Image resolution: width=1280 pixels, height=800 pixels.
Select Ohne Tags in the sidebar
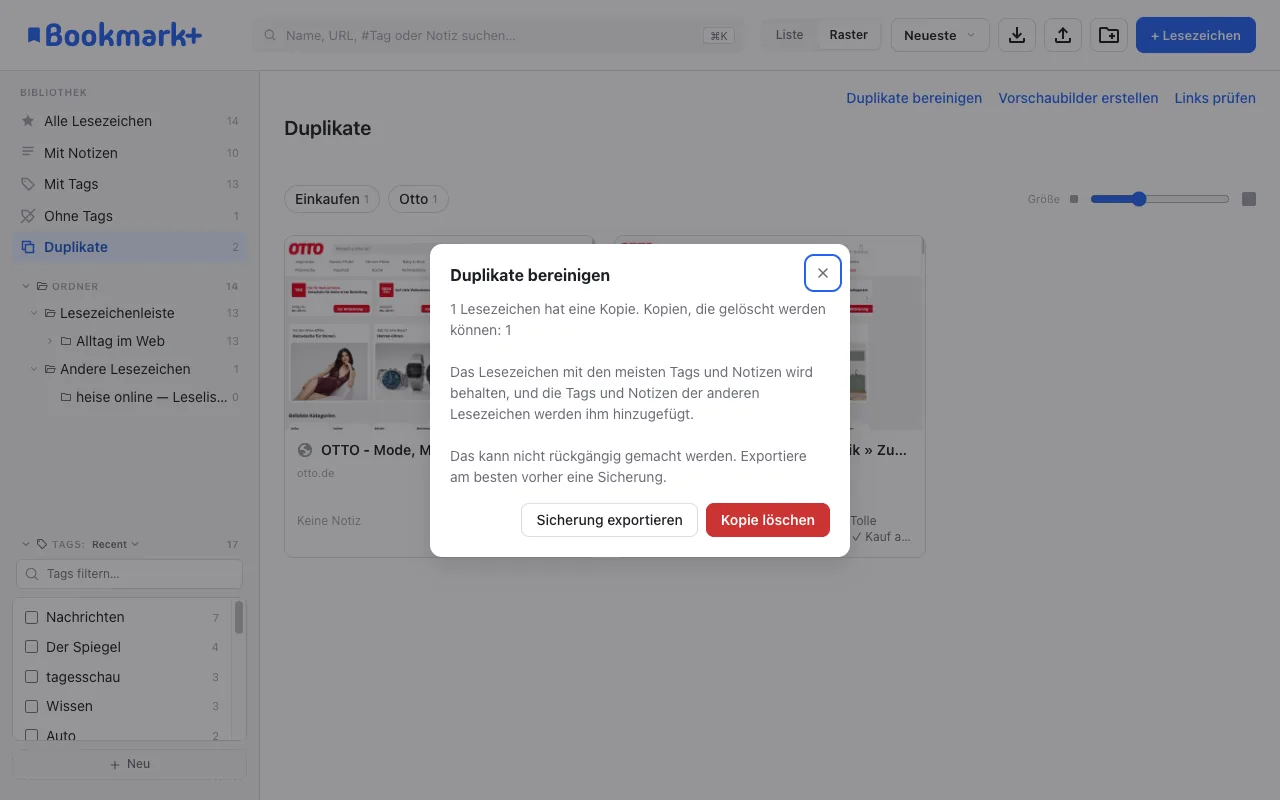130,216
